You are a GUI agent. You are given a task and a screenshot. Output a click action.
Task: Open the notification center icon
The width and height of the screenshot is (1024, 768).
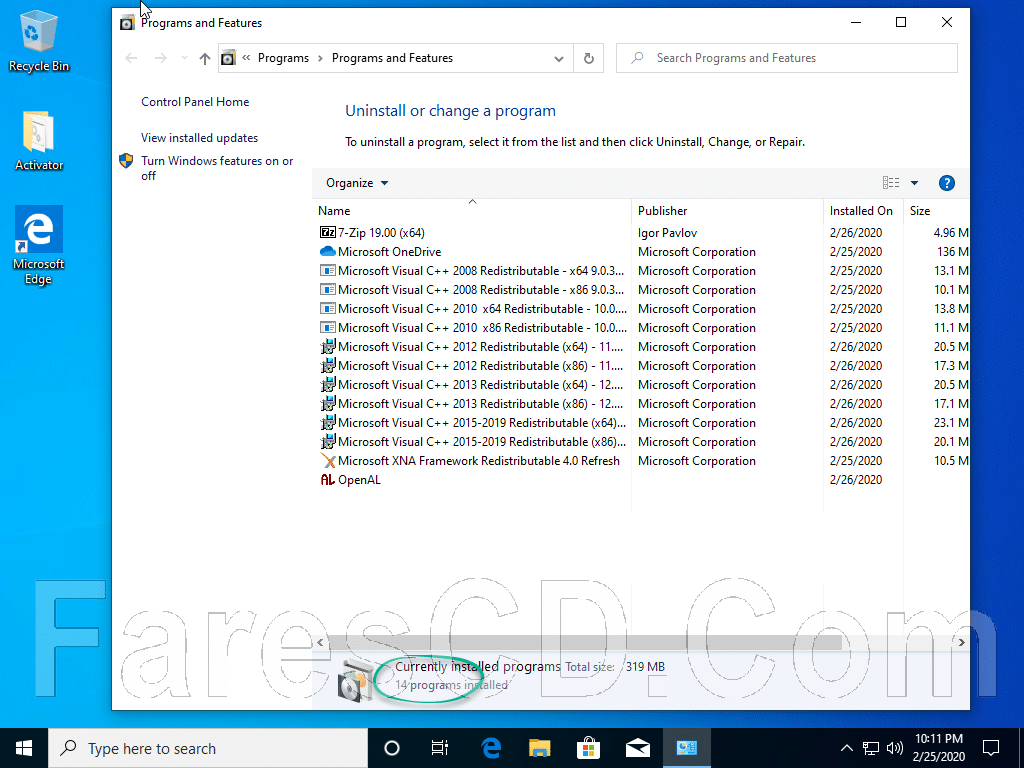tap(991, 748)
